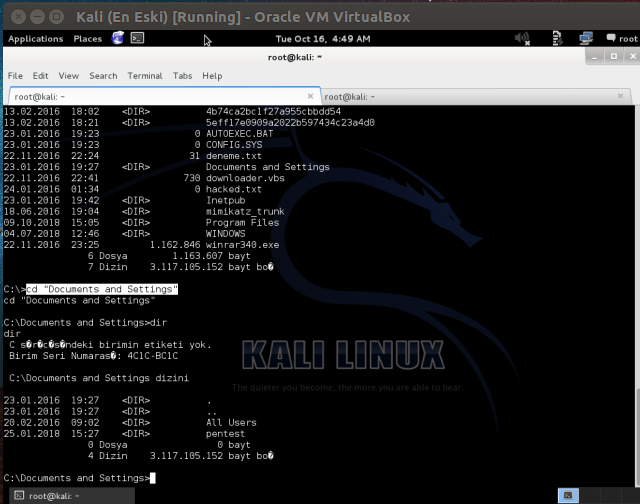The image size is (640, 504).
Task: Click the winrar340.exe file name
Action: [x=242, y=245]
